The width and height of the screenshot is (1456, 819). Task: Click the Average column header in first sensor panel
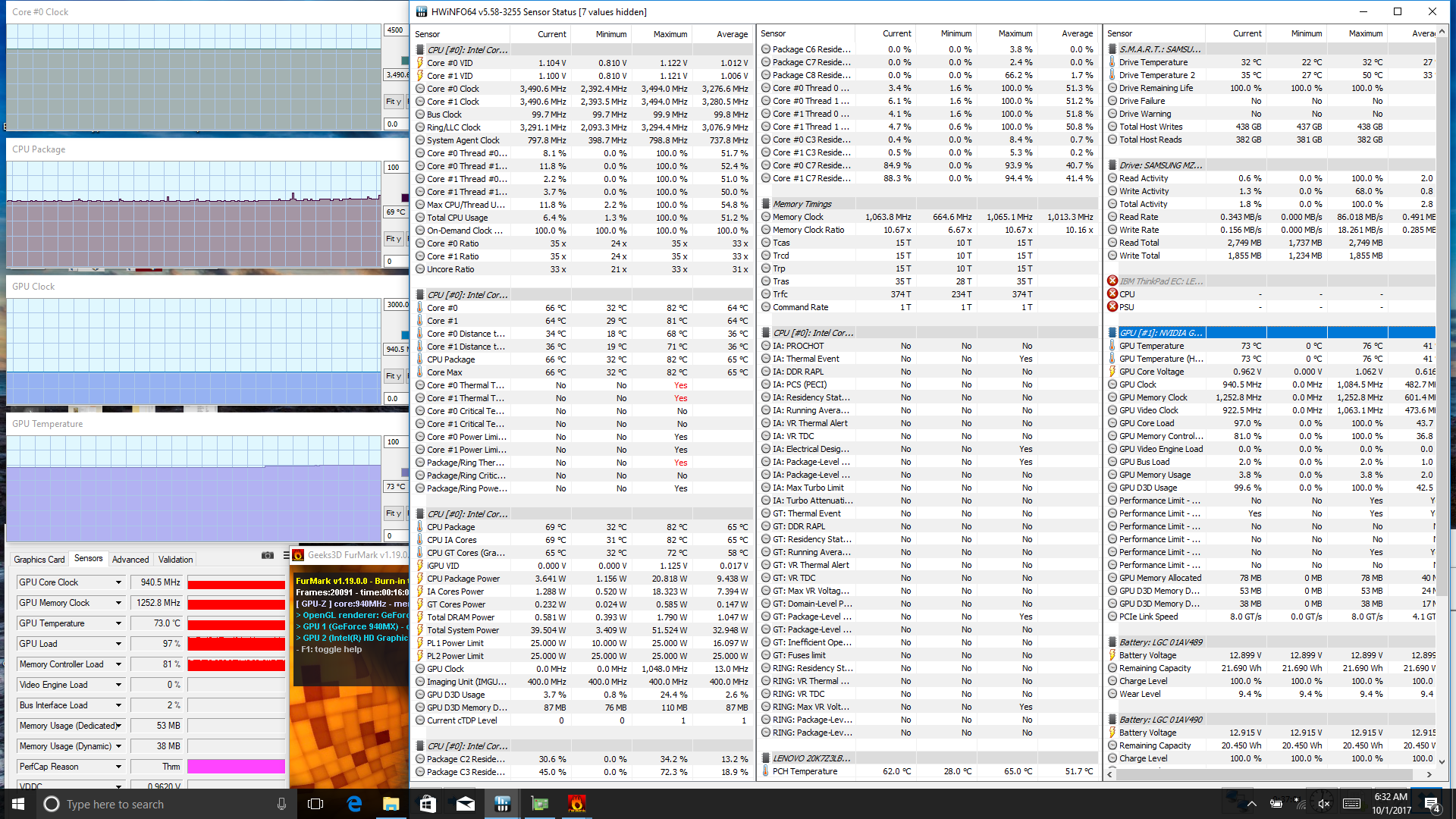point(722,34)
